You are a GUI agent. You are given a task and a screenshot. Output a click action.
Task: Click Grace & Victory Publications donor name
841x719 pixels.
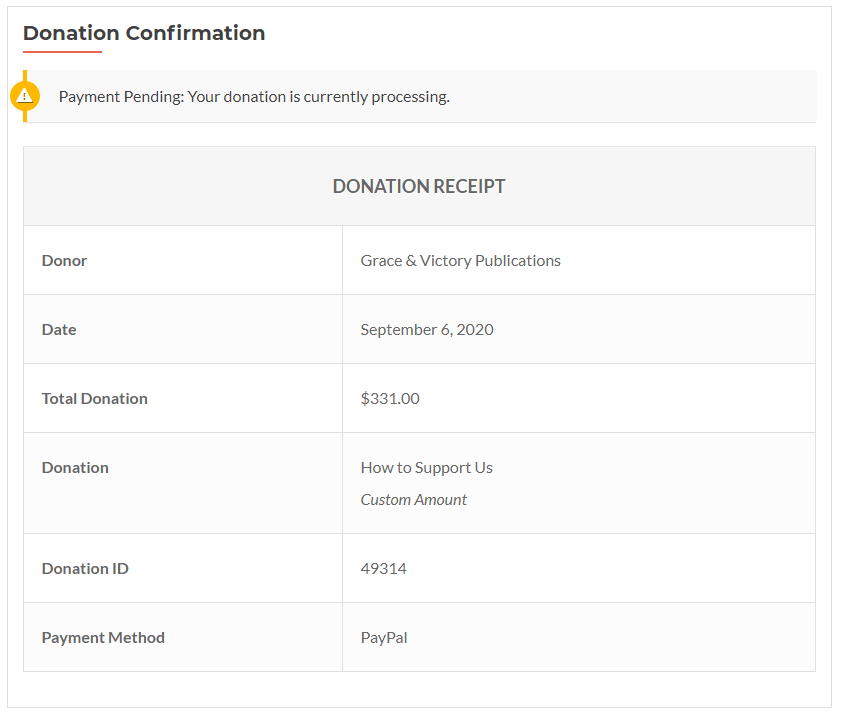pyautogui.click(x=461, y=261)
